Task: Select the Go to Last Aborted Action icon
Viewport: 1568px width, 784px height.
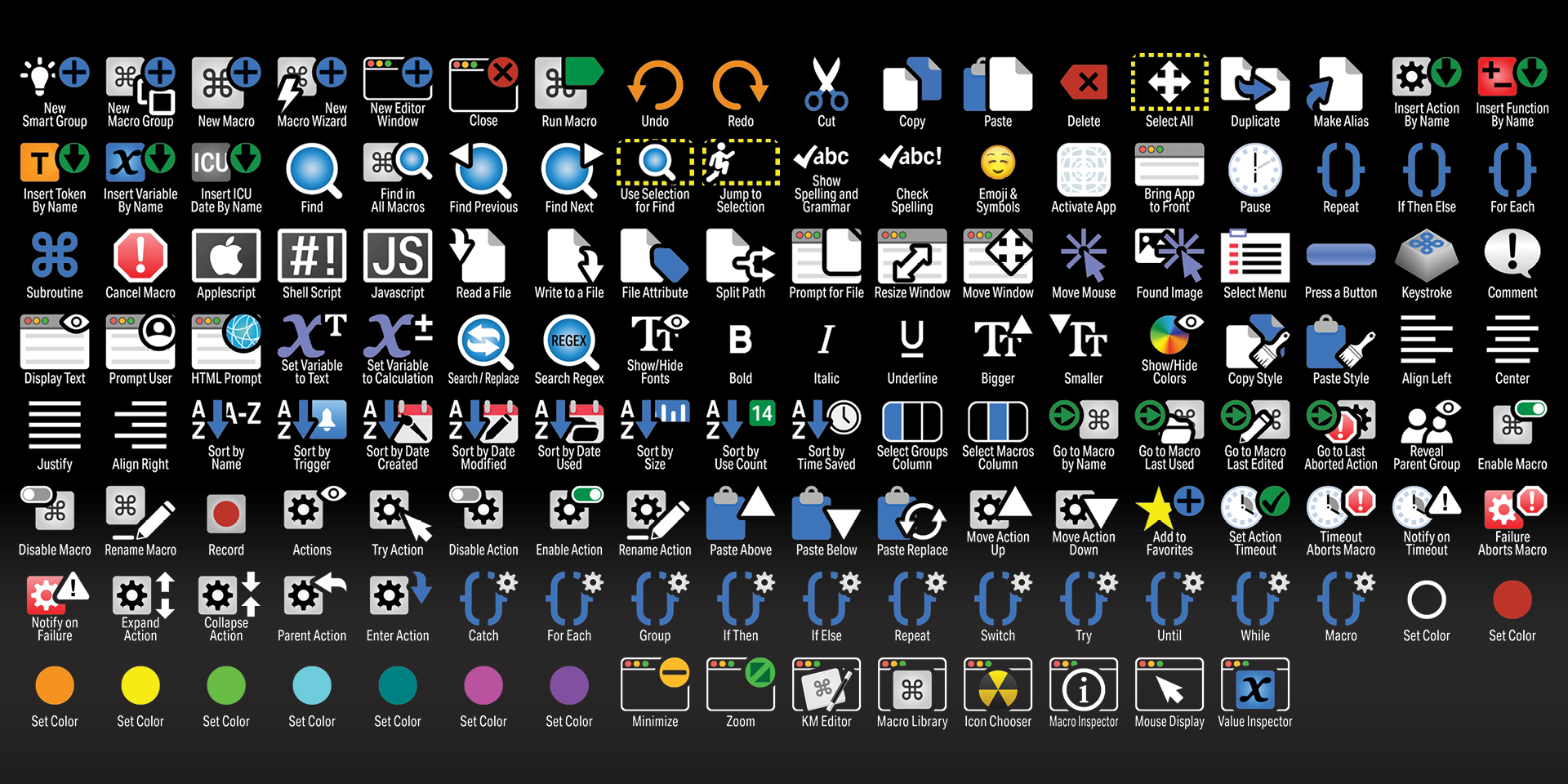Action: 1341,421
